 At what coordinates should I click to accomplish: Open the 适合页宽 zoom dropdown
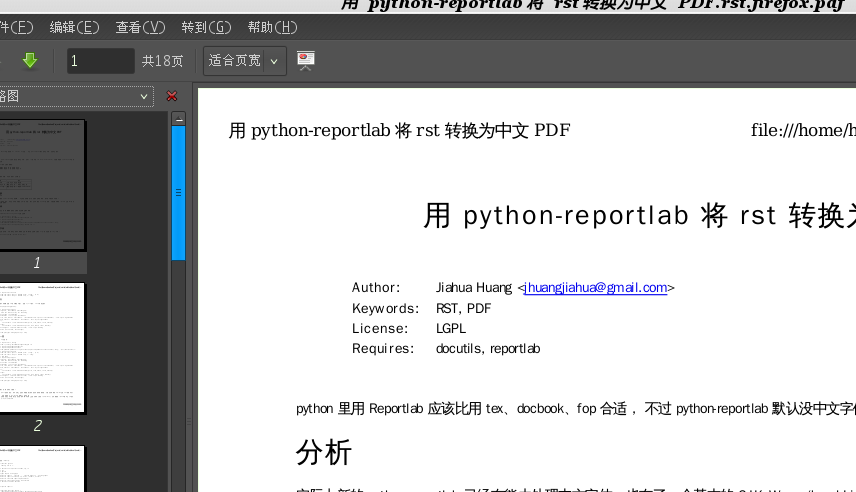244,61
